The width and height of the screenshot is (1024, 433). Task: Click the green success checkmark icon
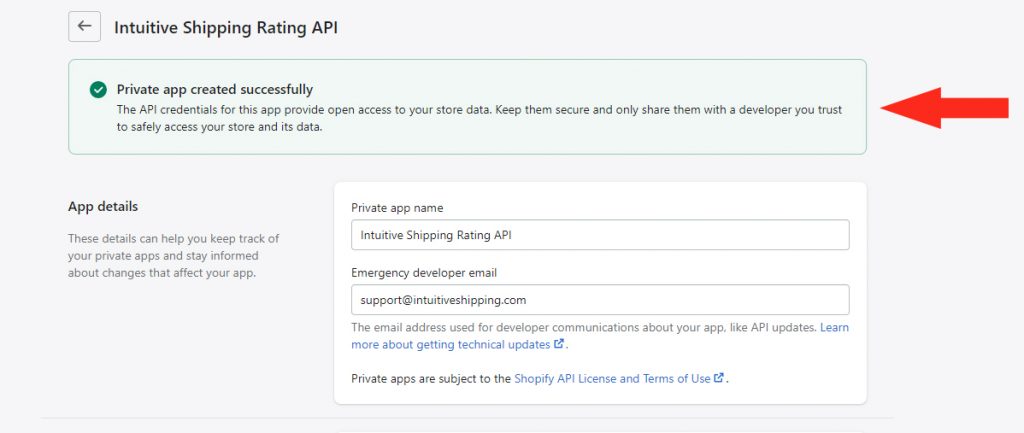[x=98, y=89]
